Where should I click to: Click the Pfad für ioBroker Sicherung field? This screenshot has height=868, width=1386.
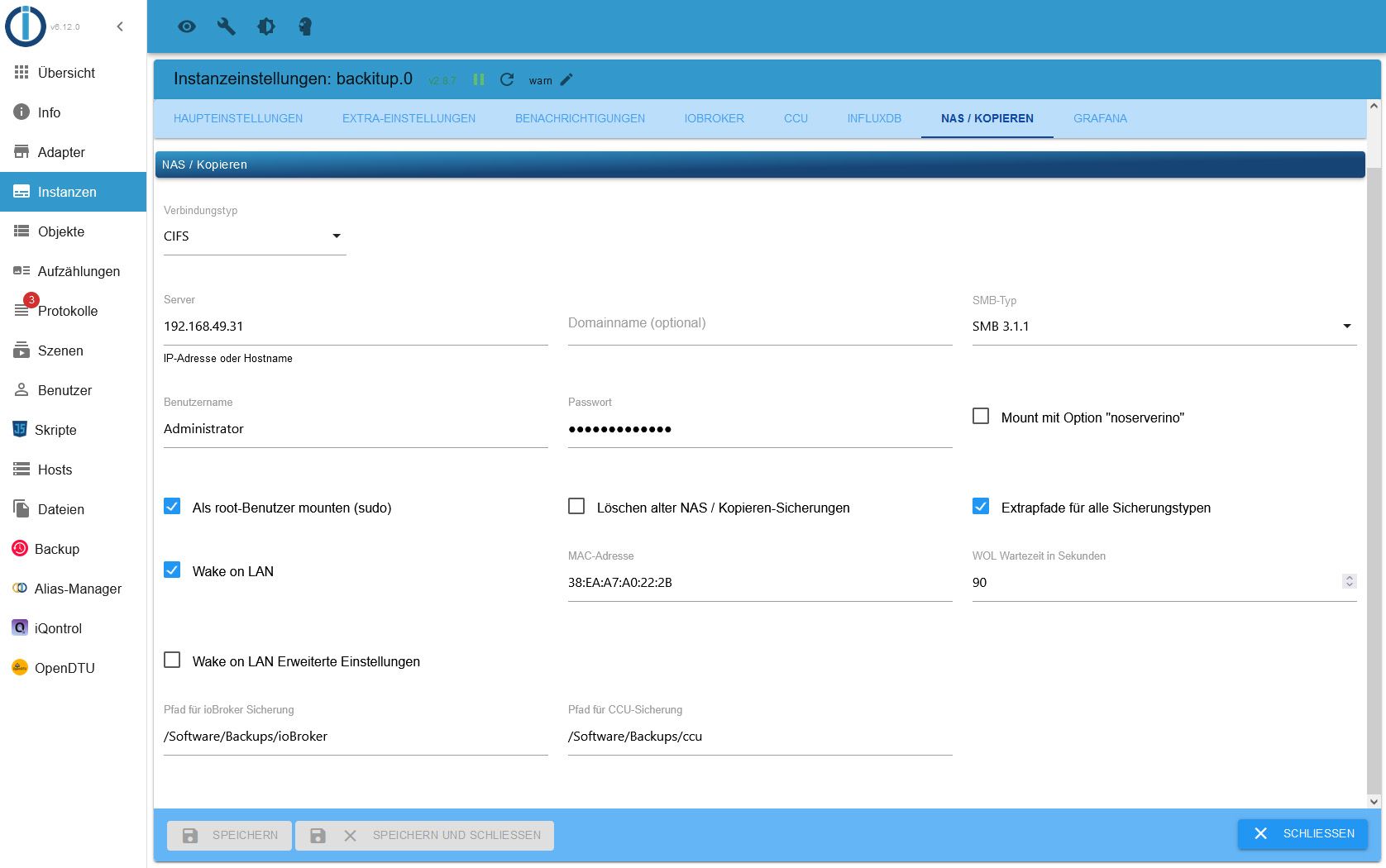pyautogui.click(x=356, y=737)
